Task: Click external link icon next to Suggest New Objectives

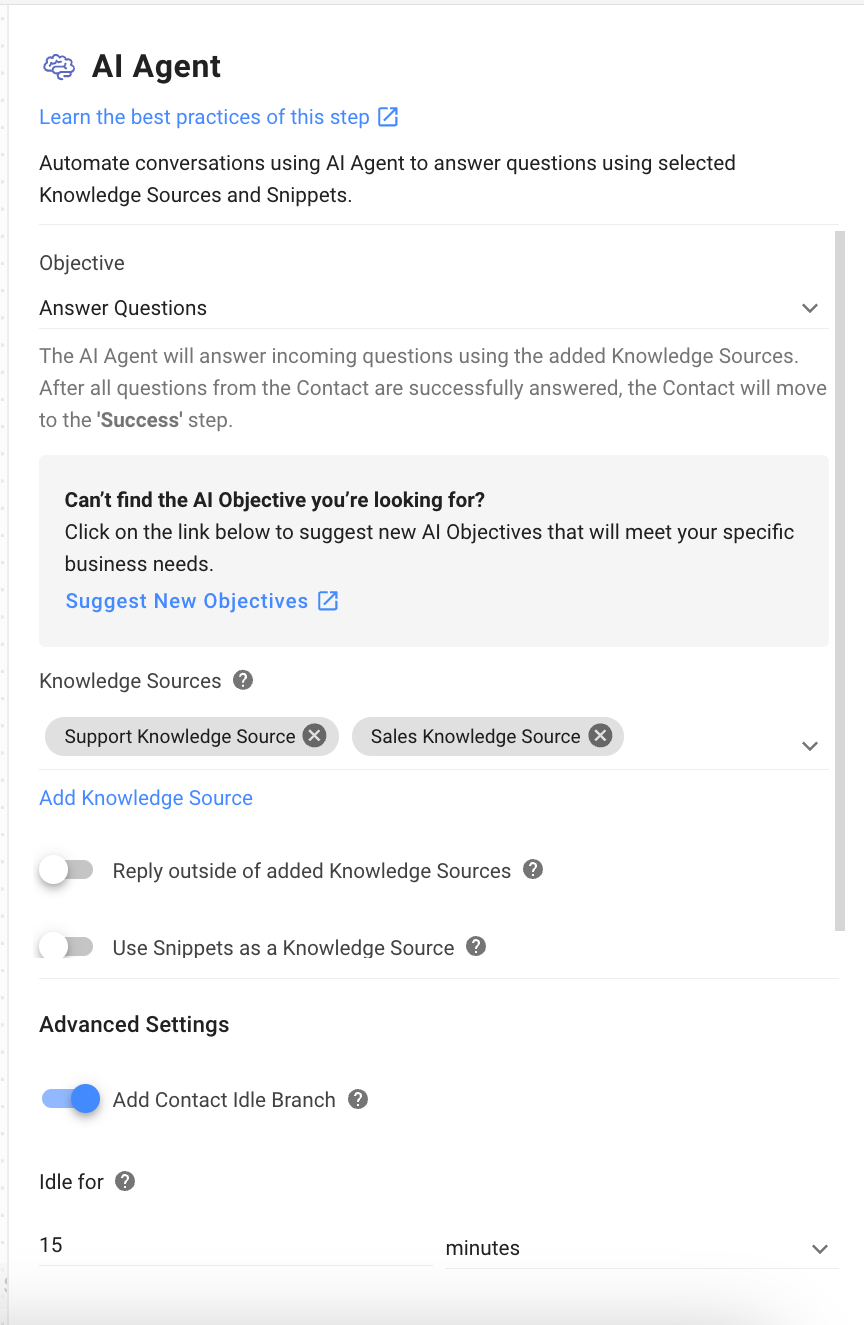Action: point(328,601)
